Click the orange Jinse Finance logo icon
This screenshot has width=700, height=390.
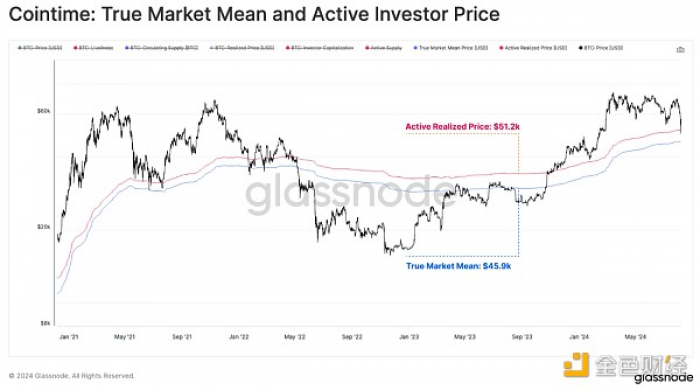576,365
